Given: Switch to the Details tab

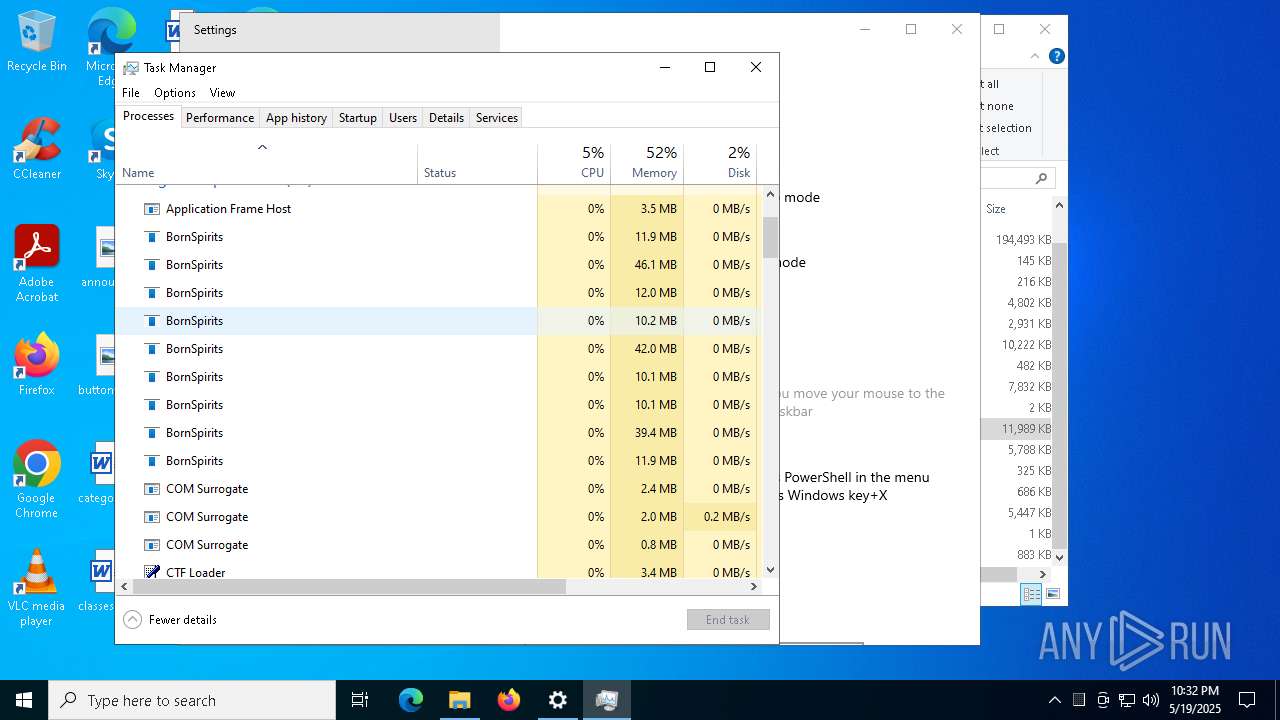Looking at the screenshot, I should click(446, 118).
